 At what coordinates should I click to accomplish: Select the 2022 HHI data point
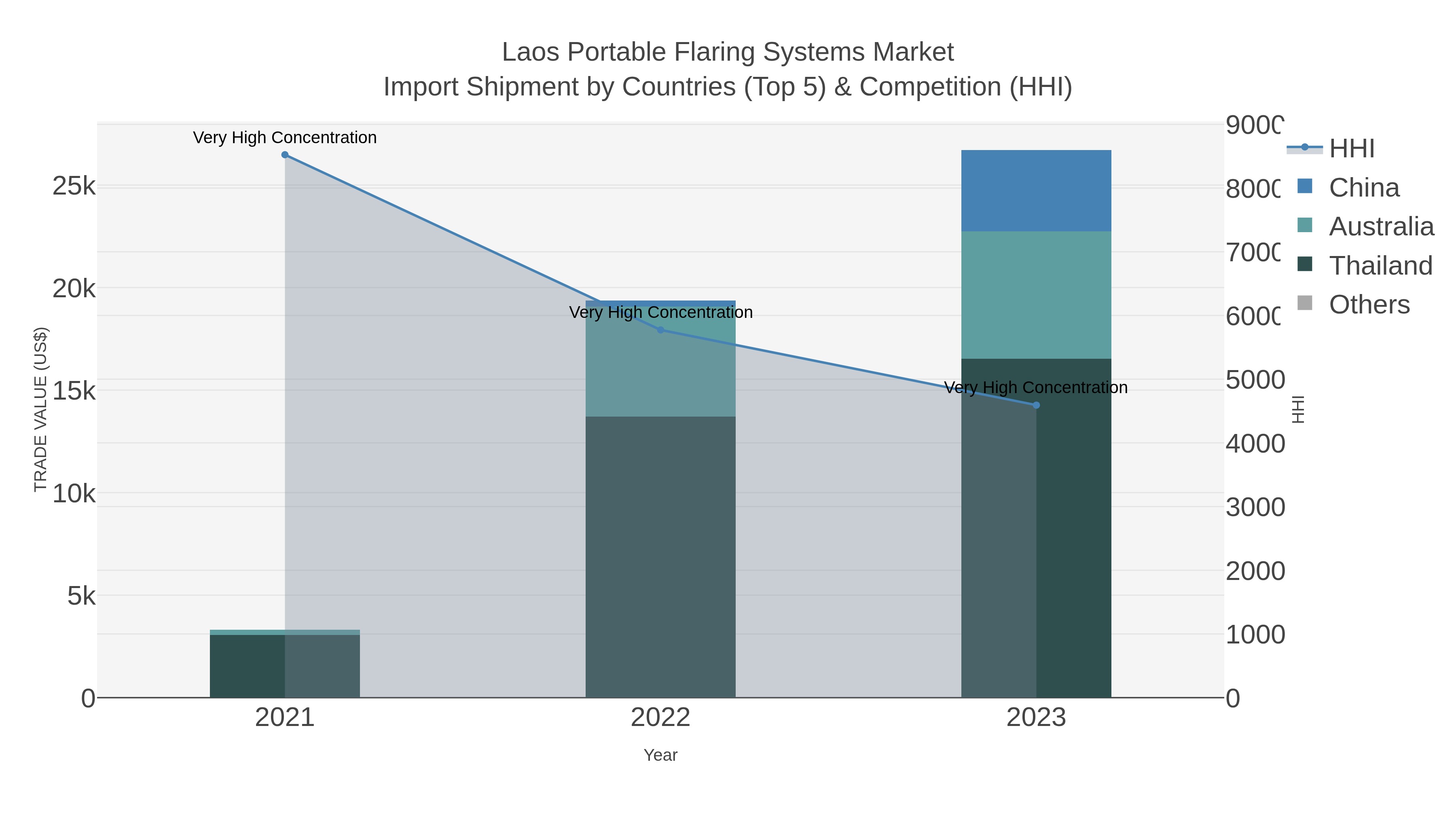click(661, 330)
